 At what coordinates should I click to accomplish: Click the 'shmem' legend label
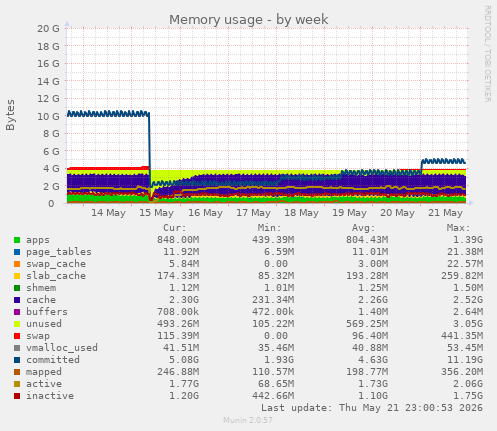coord(41,288)
